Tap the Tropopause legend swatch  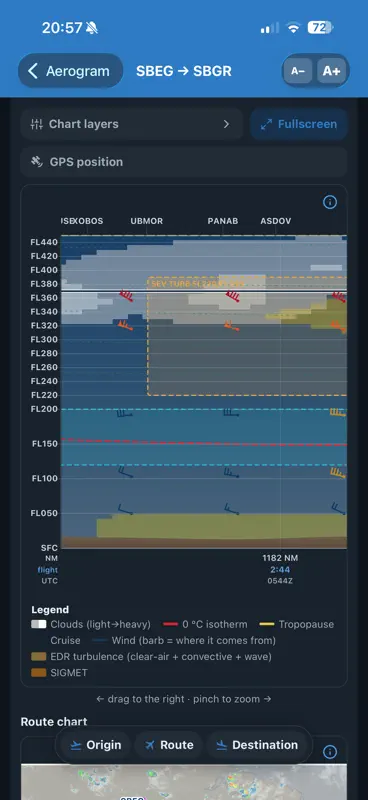coord(267,624)
